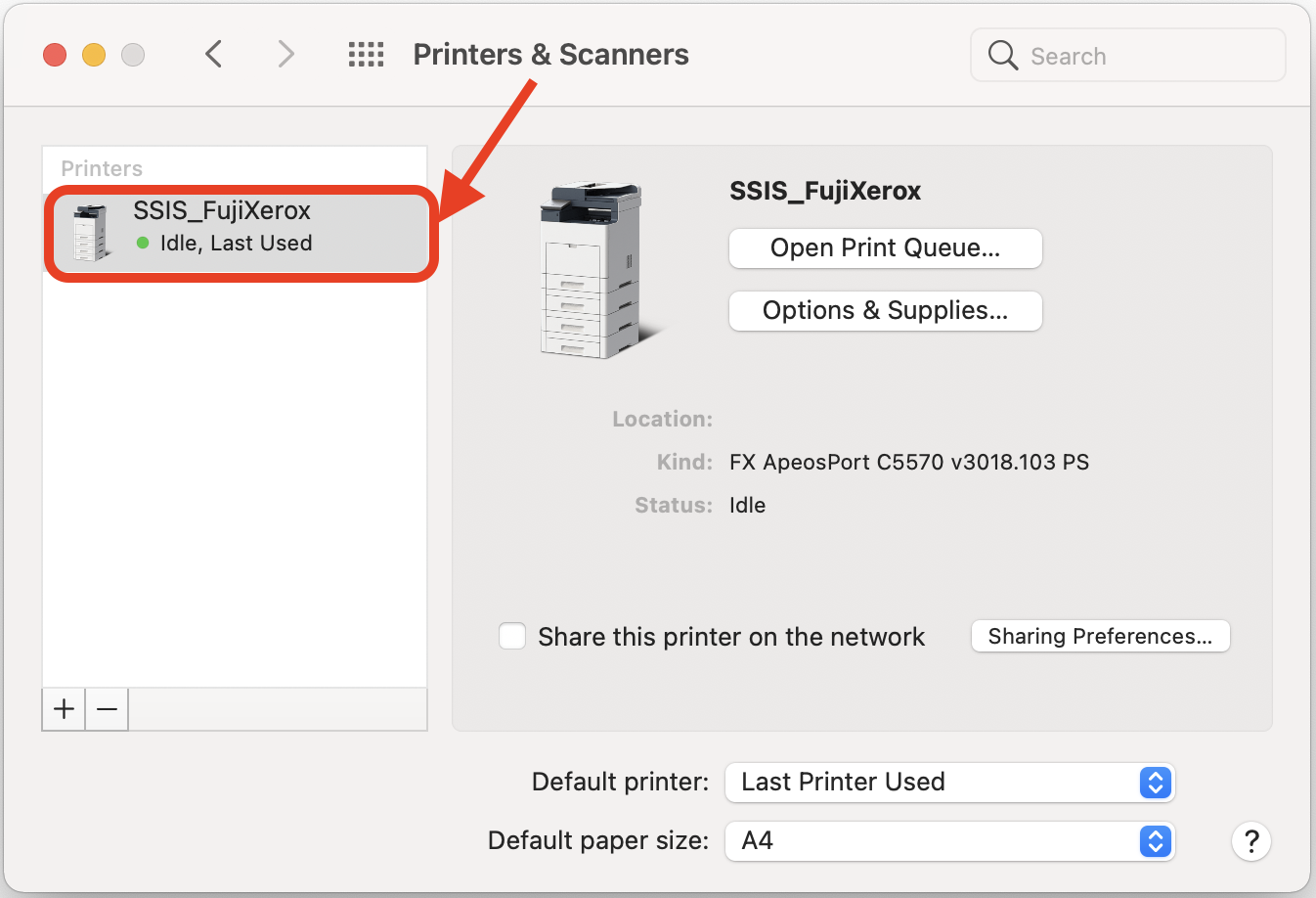This screenshot has width=1316, height=898.
Task: Click the back navigation arrow
Action: [x=214, y=54]
